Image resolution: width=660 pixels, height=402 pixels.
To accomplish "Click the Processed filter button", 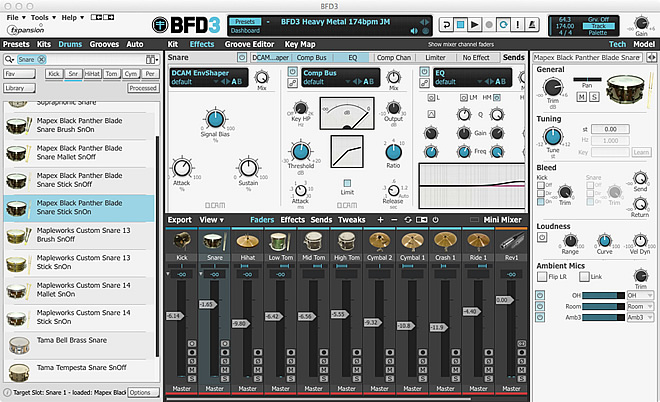I will click(x=143, y=88).
